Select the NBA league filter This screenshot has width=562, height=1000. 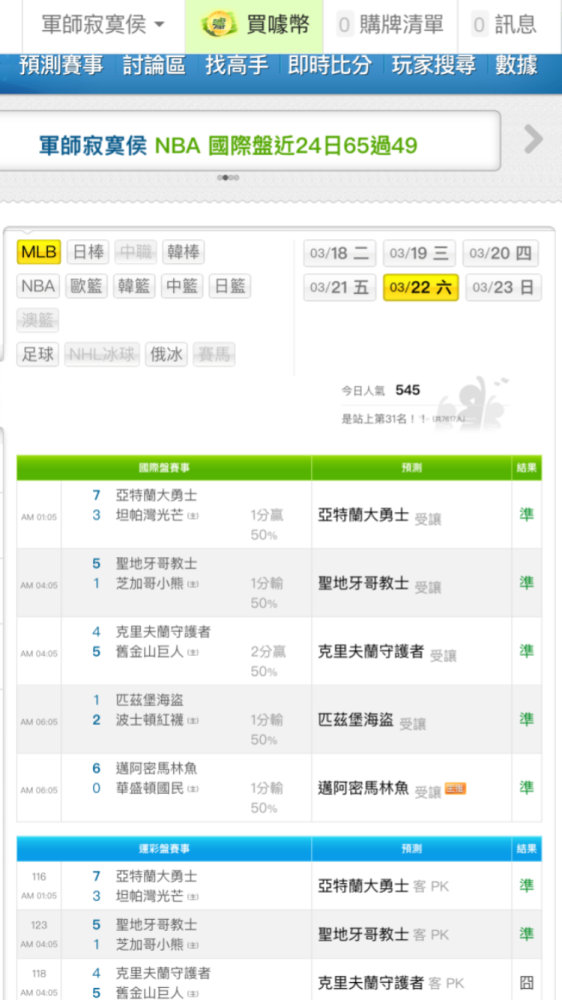(x=38, y=286)
